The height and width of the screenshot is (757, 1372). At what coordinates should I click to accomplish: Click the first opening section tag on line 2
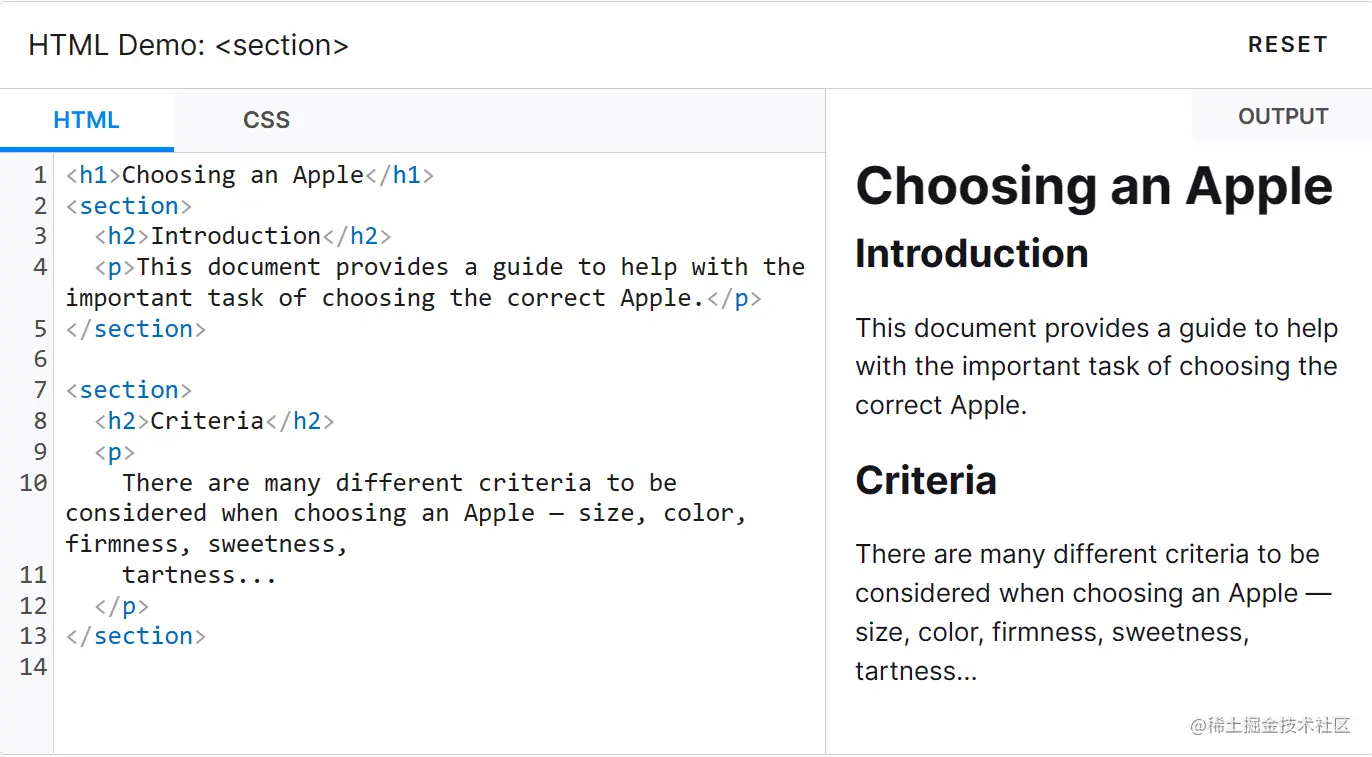tap(129, 206)
